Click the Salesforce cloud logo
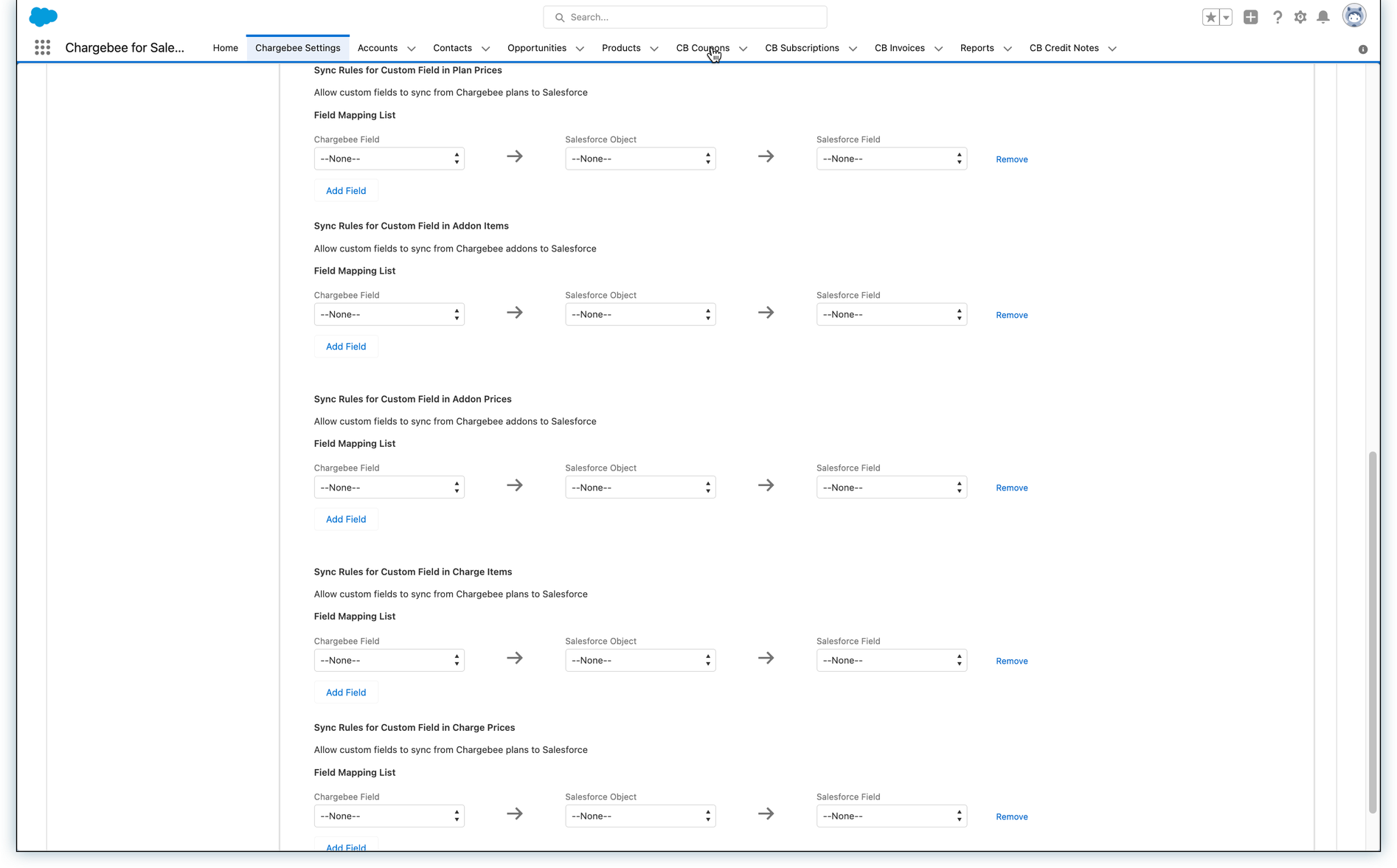The width and height of the screenshot is (1397, 868). (x=43, y=16)
